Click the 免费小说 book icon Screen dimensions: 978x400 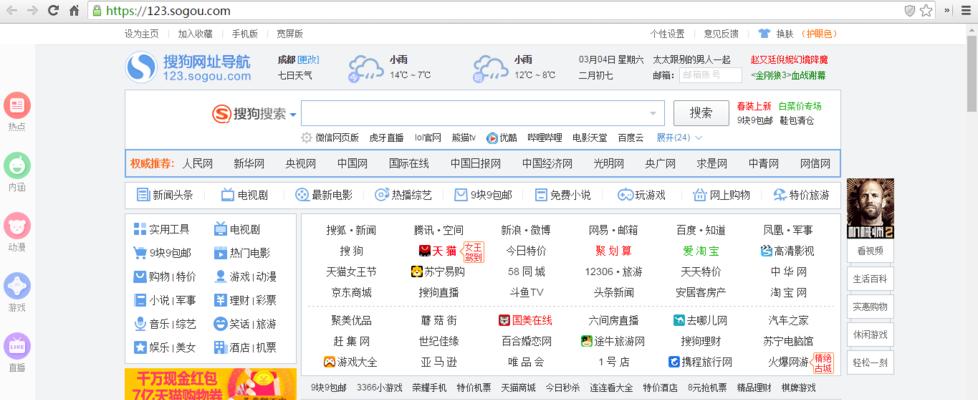pyautogui.click(x=541, y=195)
